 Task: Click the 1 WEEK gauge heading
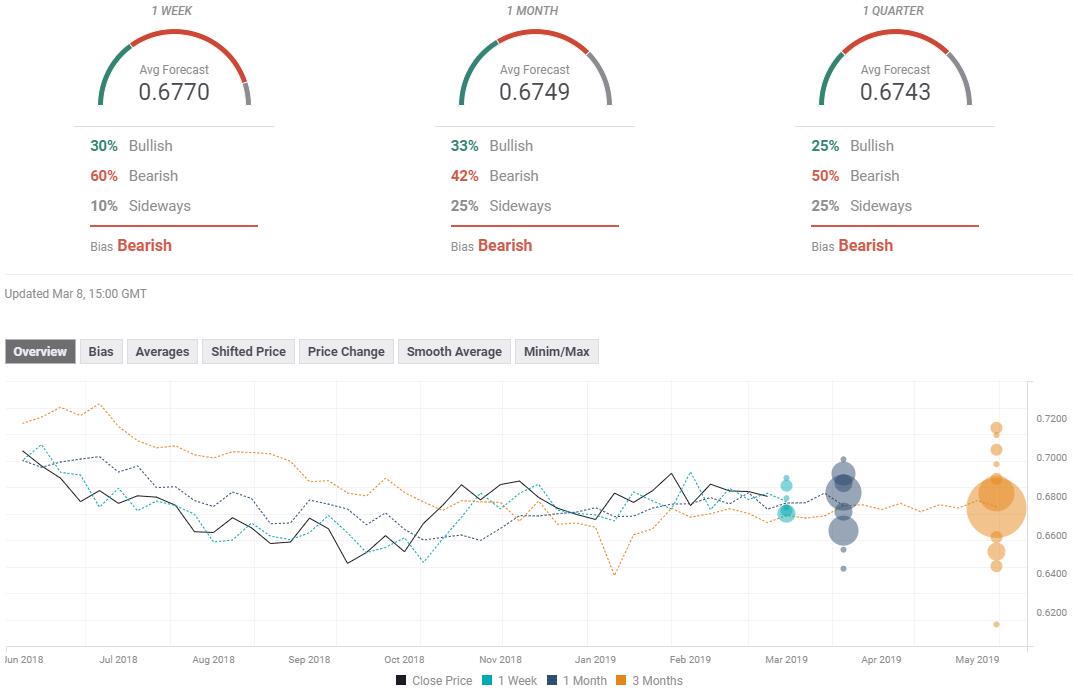172,11
